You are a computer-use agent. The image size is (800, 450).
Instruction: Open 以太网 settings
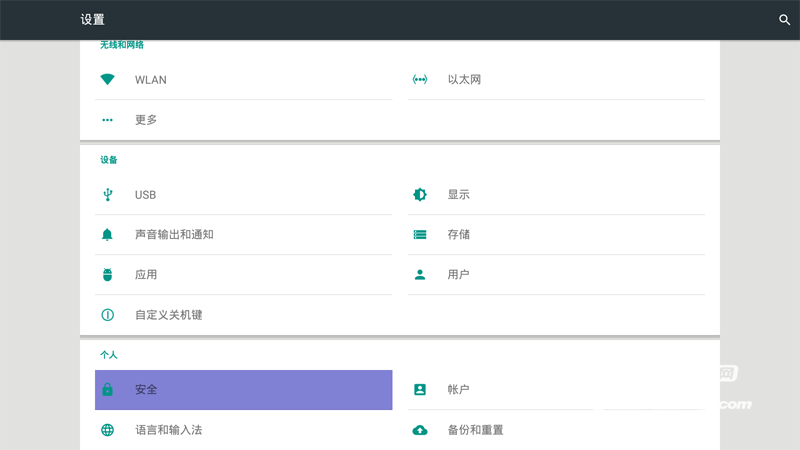coord(556,80)
